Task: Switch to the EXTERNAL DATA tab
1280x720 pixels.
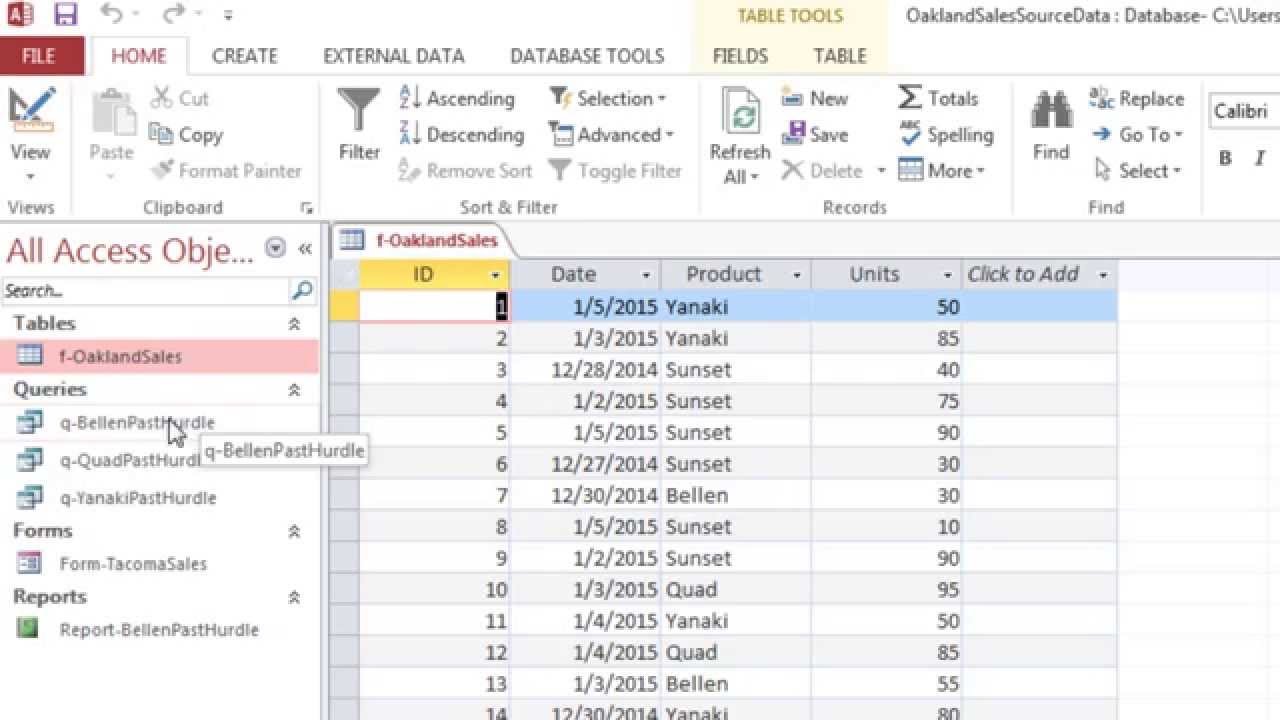Action: tap(394, 56)
